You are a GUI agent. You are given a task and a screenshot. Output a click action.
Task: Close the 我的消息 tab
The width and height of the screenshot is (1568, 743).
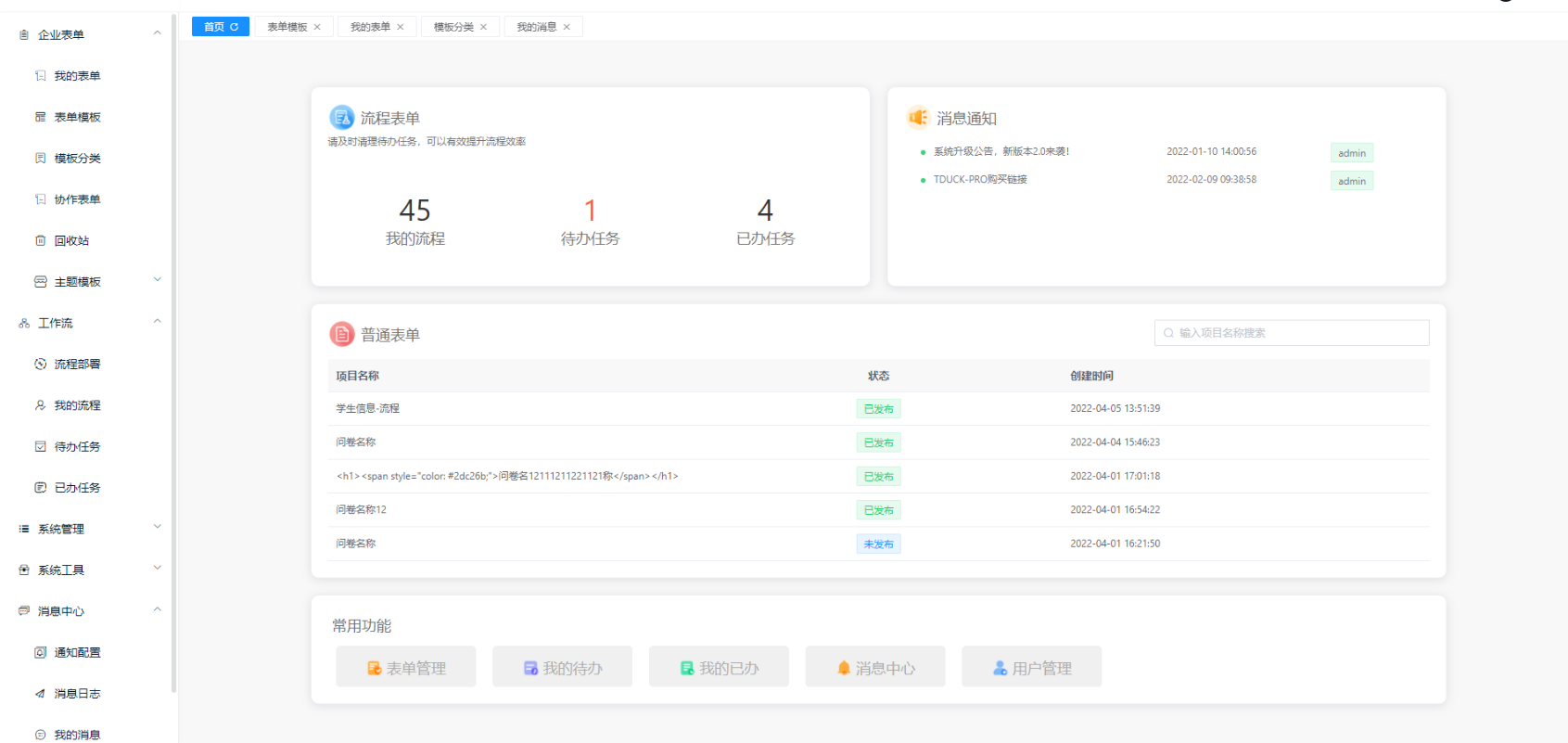pyautogui.click(x=567, y=27)
